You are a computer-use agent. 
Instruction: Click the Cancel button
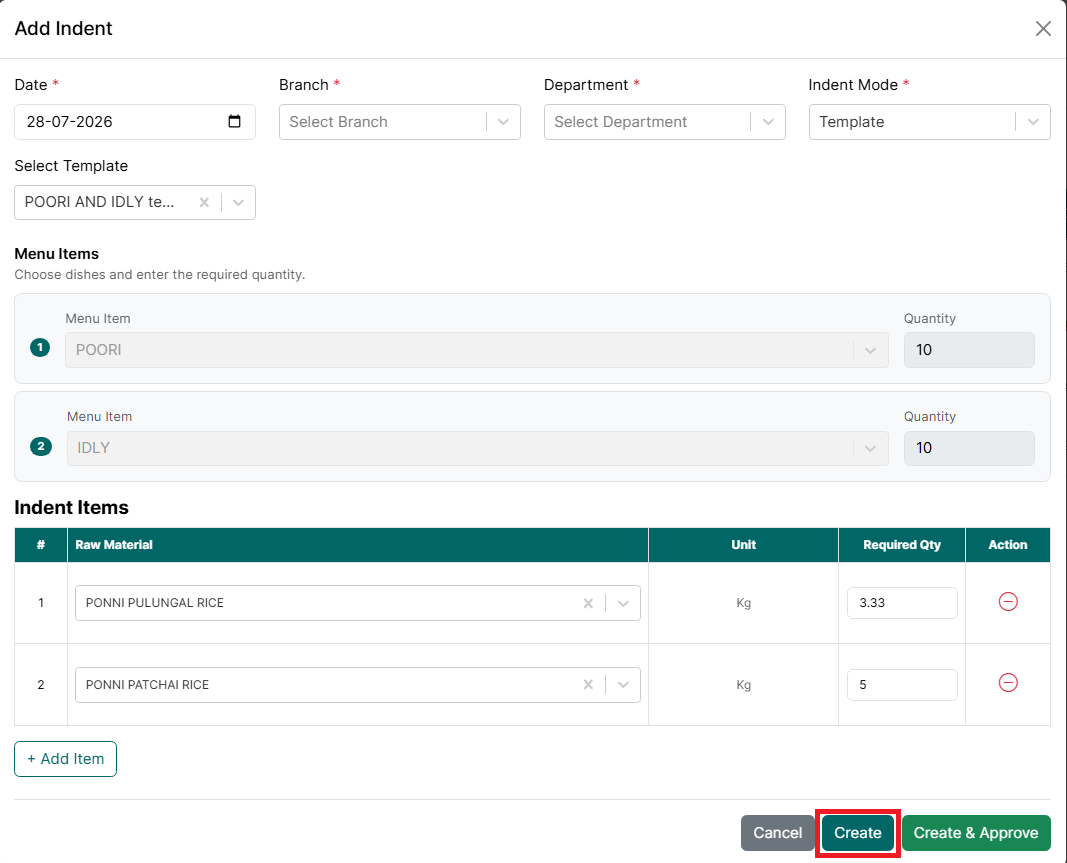click(x=777, y=833)
